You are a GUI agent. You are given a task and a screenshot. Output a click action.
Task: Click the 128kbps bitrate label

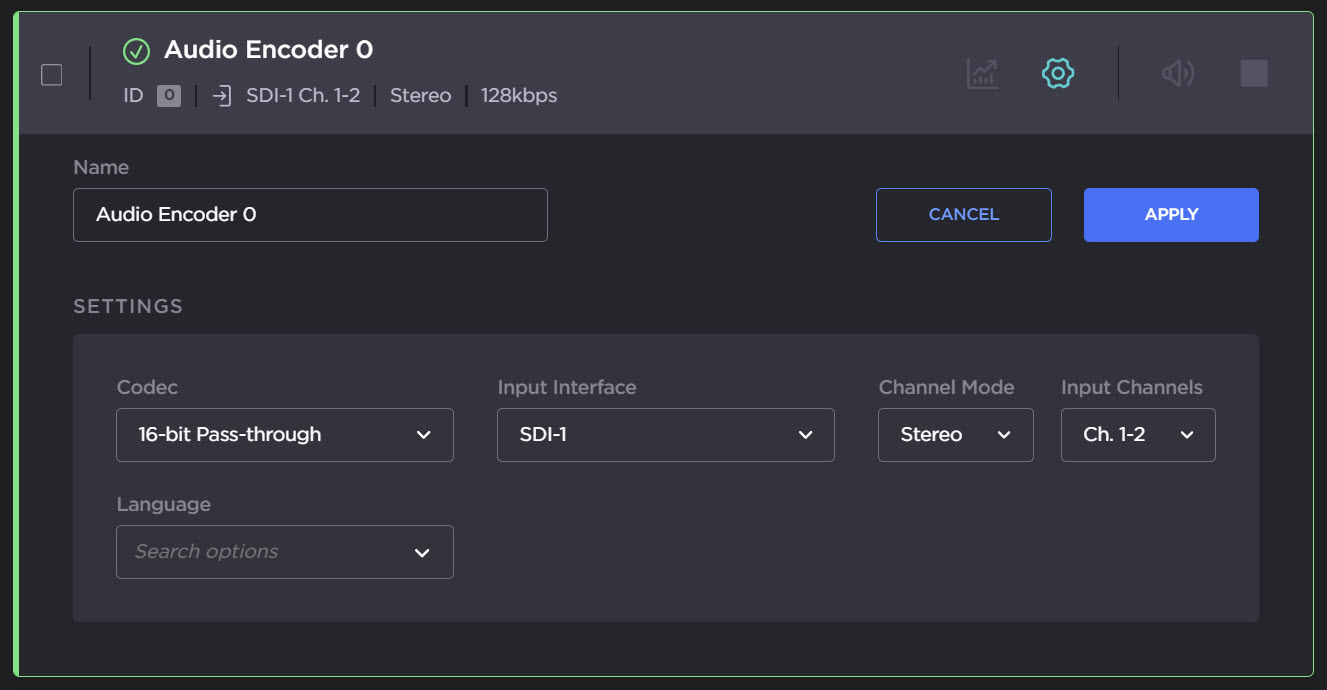tap(519, 96)
